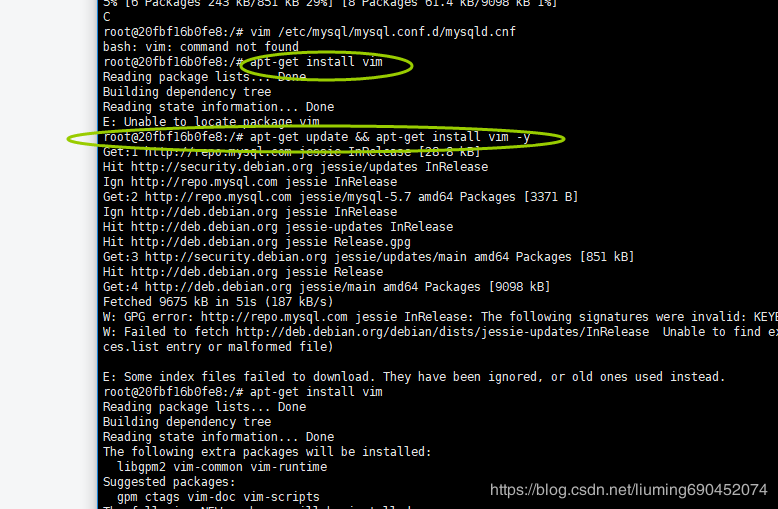This screenshot has height=509, width=778.
Task: Click the 'E: Unable to locate package vim' line
Action: coord(211,122)
